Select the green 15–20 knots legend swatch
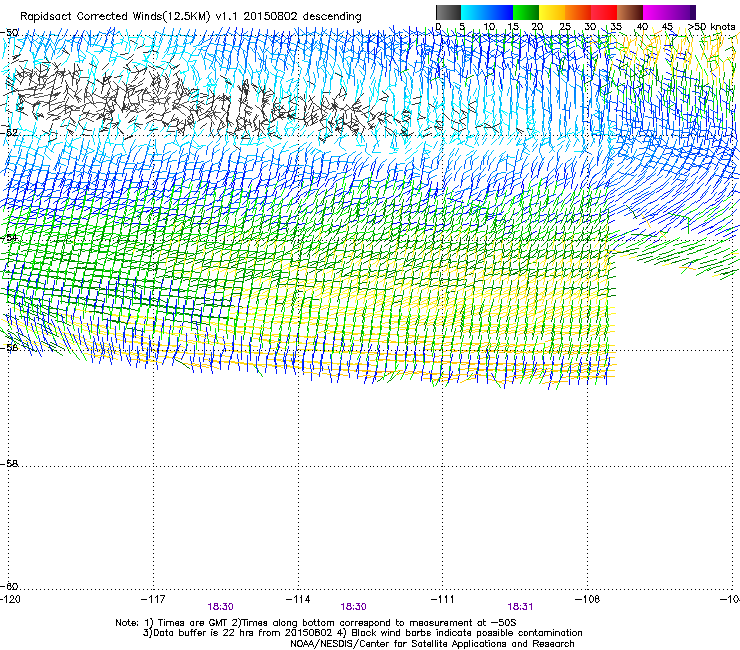 point(526,12)
